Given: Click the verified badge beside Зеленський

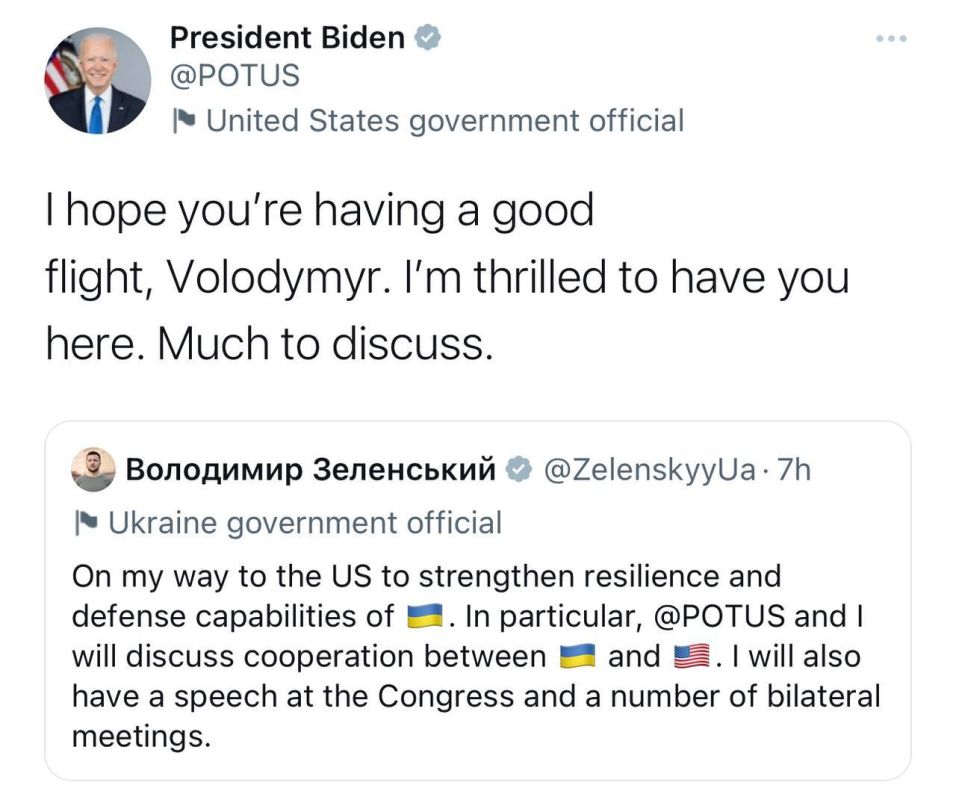Looking at the screenshot, I should 519,470.
